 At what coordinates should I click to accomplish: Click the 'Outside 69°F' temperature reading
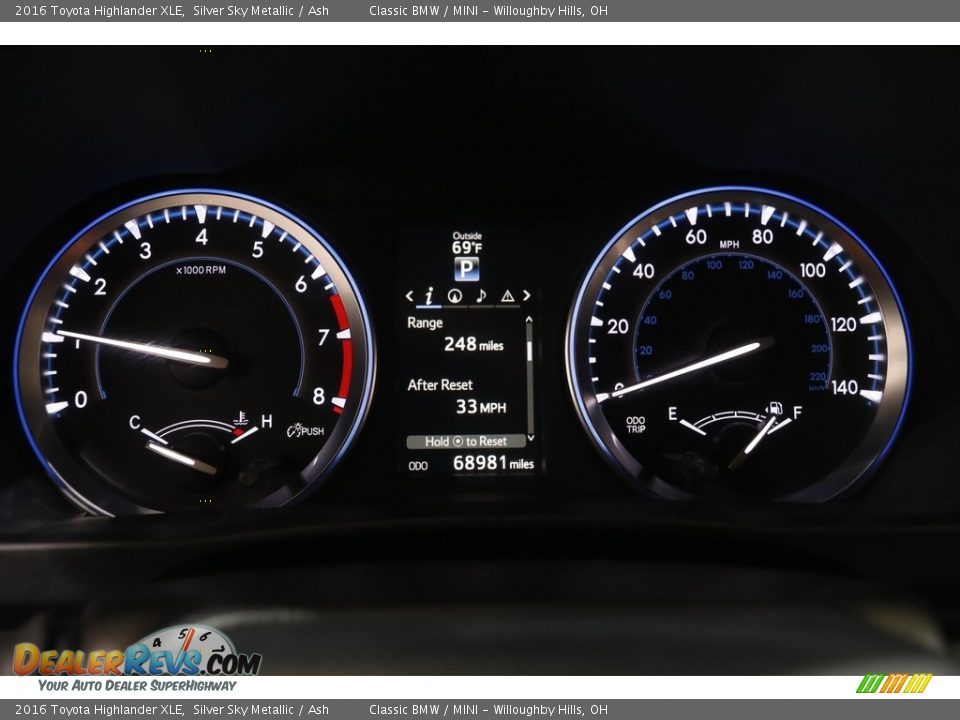pyautogui.click(x=467, y=243)
